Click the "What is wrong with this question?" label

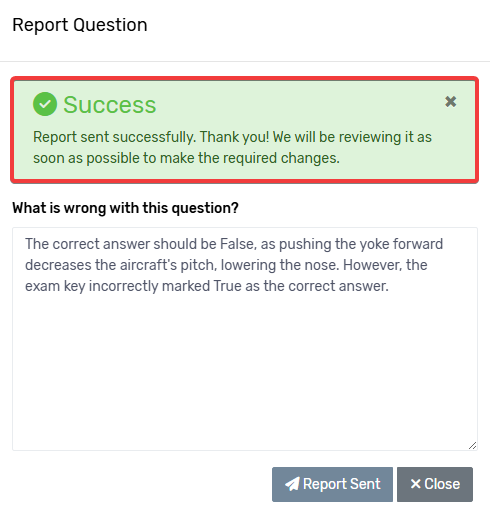[125, 208]
